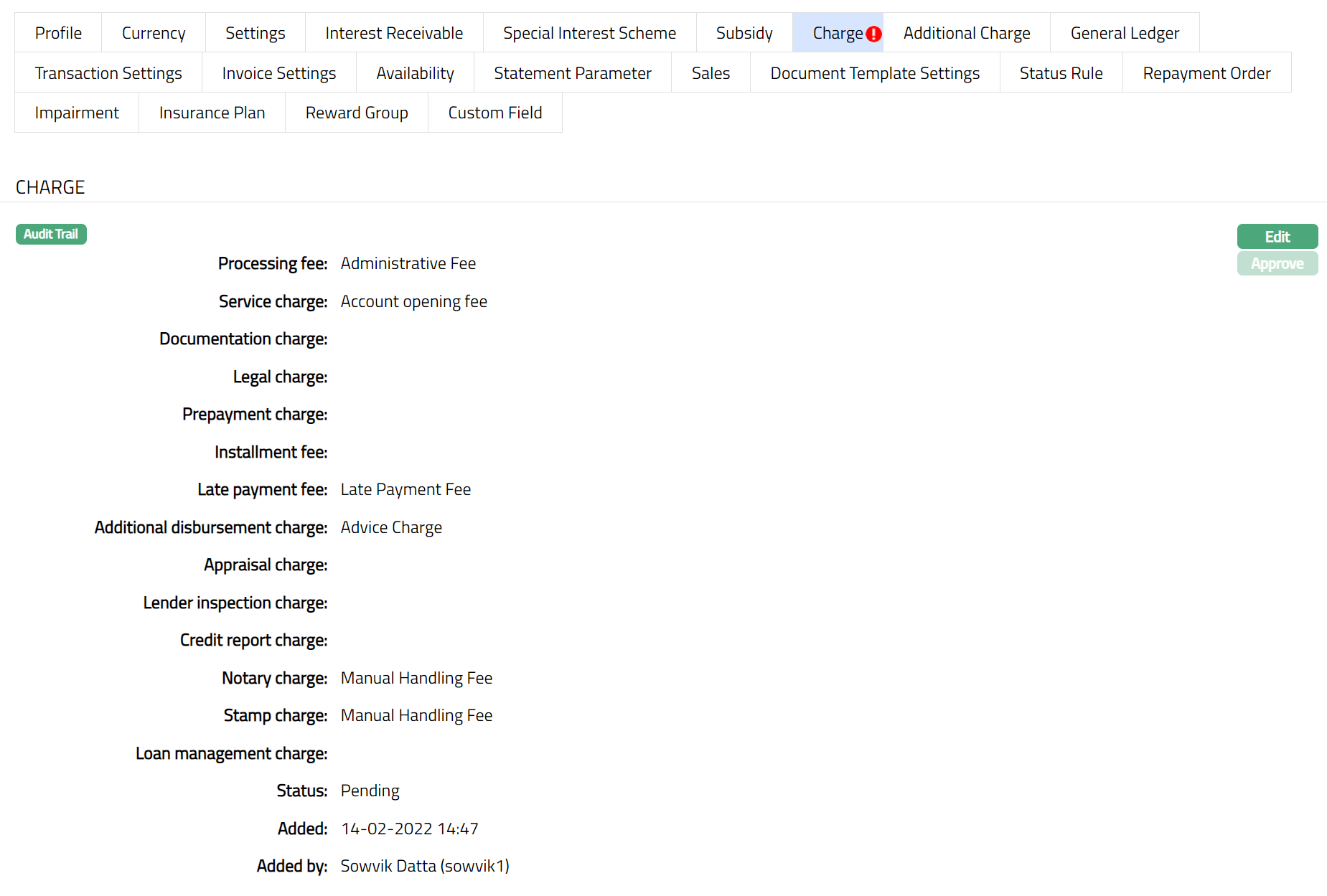This screenshot has width=1327, height=896.
Task: Open the Special Interest Scheme tab
Action: coord(589,33)
